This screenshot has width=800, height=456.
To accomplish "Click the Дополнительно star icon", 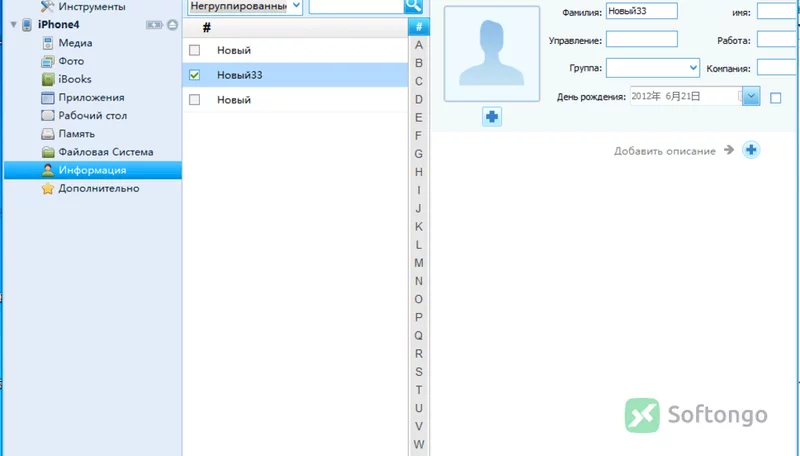I will 47,189.
